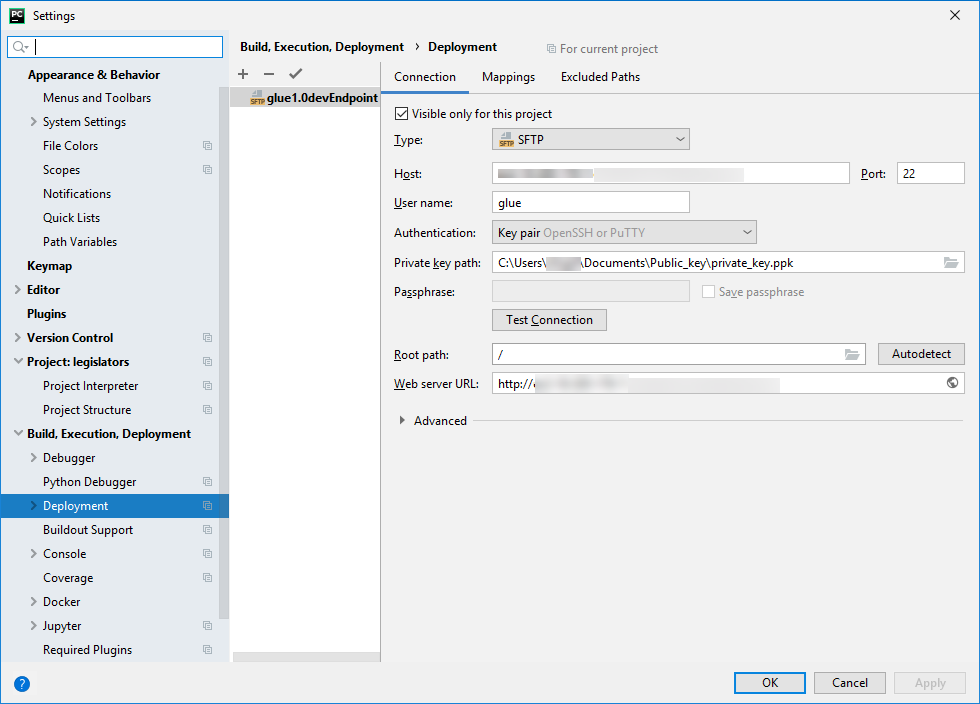Screen dimensions: 980x704
Task: Click the settings search magnifier
Action: (x=18, y=46)
